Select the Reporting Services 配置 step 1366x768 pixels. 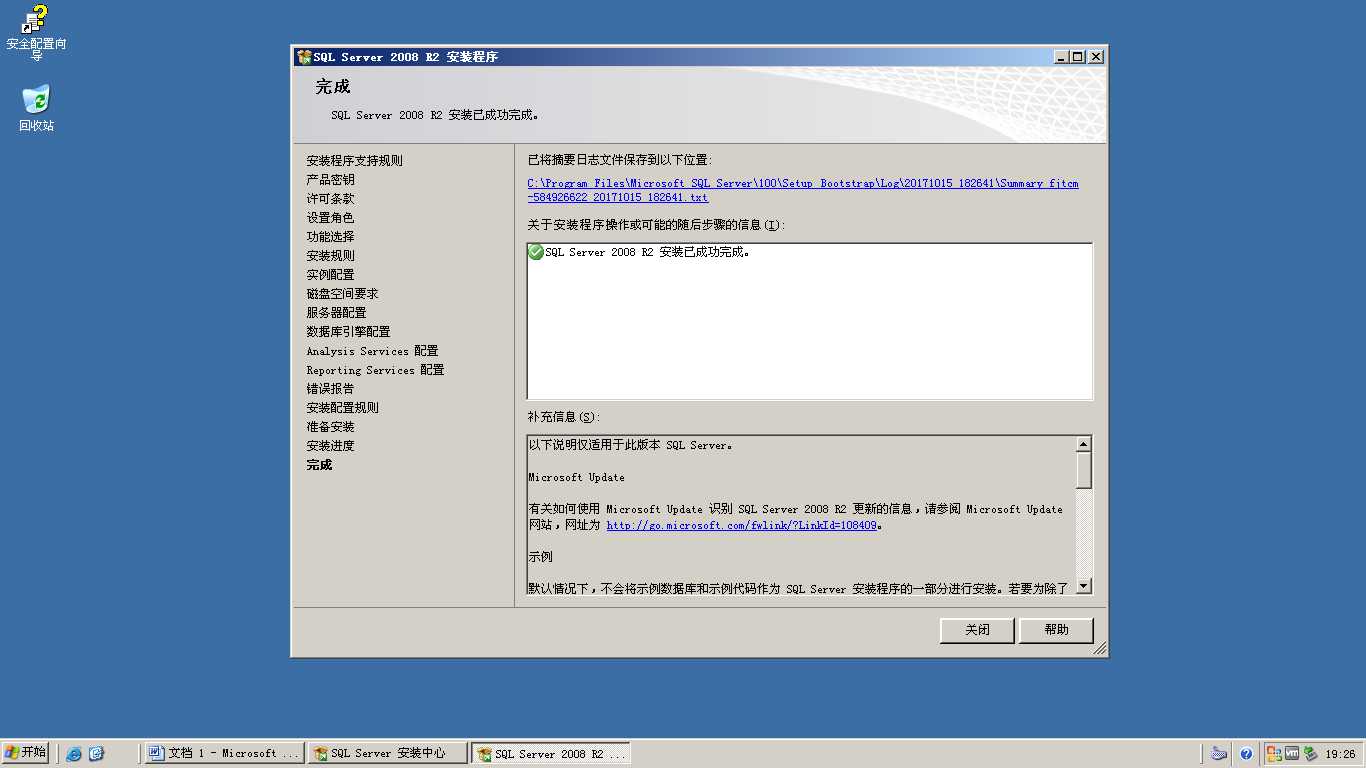tap(375, 370)
